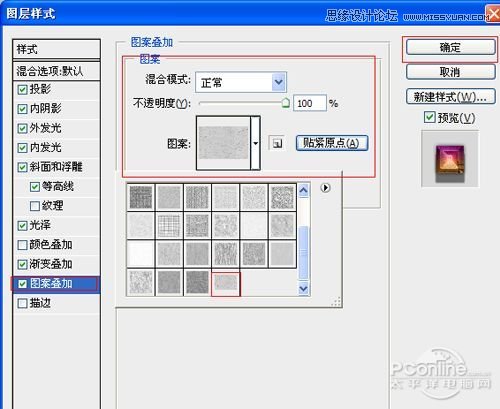The image size is (500, 409).
Task: Pick white pattern starting third row
Action: point(141,254)
